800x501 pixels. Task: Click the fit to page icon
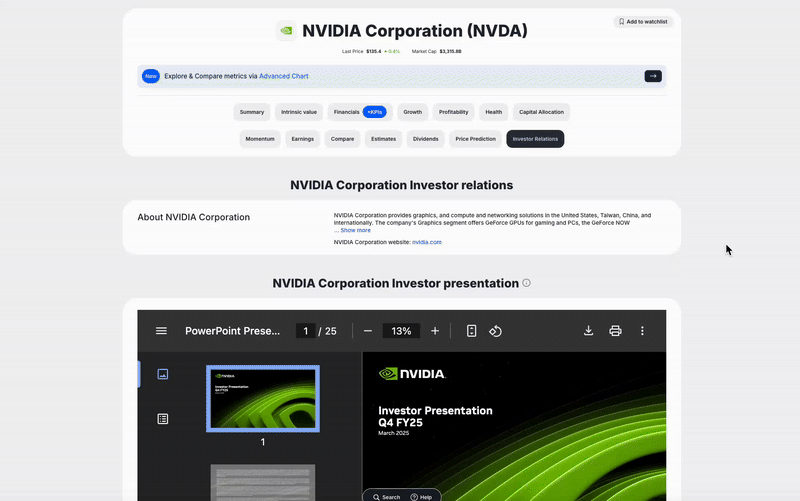472,331
